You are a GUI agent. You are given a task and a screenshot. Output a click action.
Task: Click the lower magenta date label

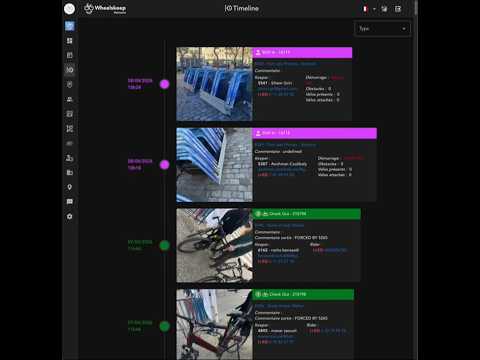[140, 165]
